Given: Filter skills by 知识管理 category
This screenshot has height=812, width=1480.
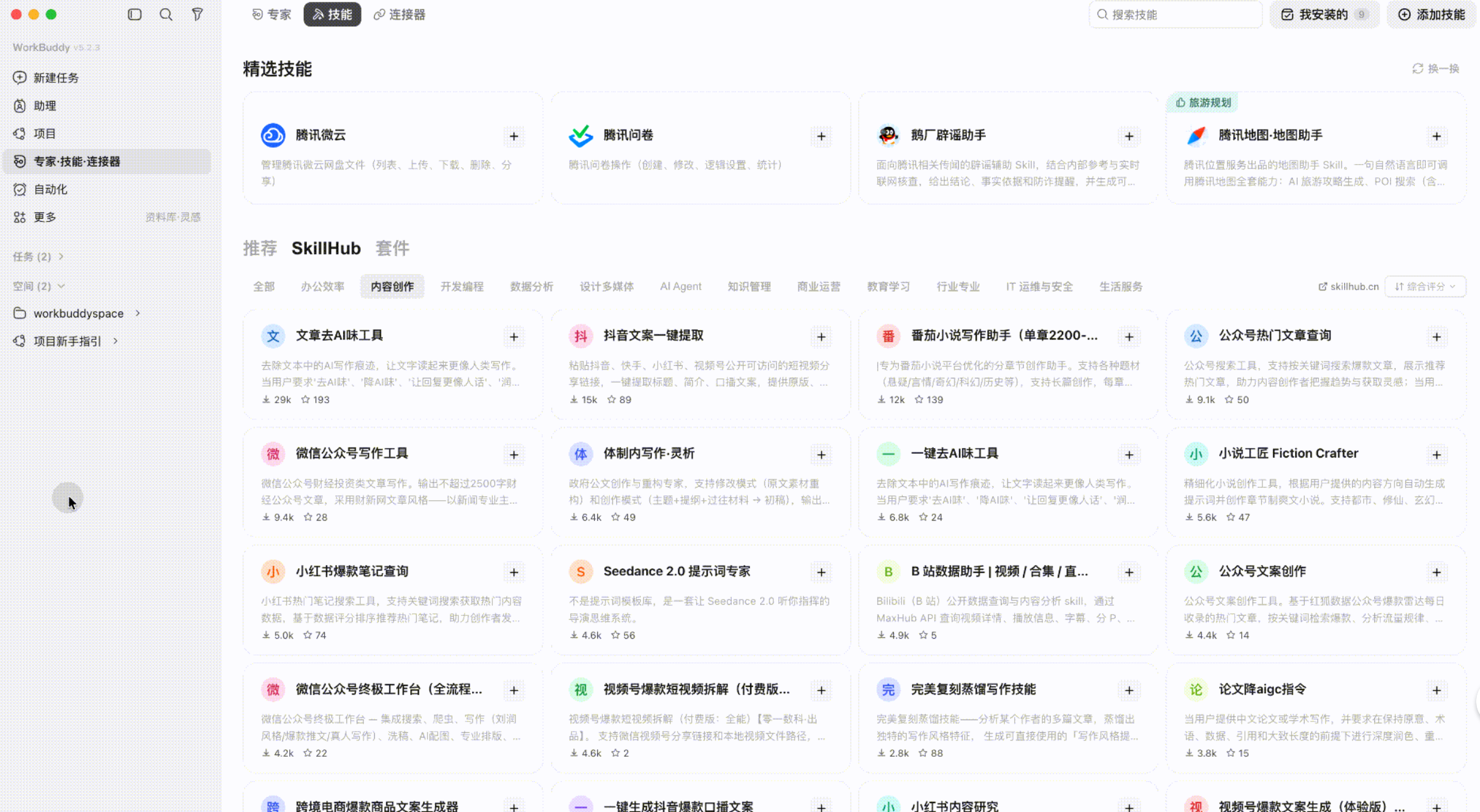Looking at the screenshot, I should pos(749,287).
